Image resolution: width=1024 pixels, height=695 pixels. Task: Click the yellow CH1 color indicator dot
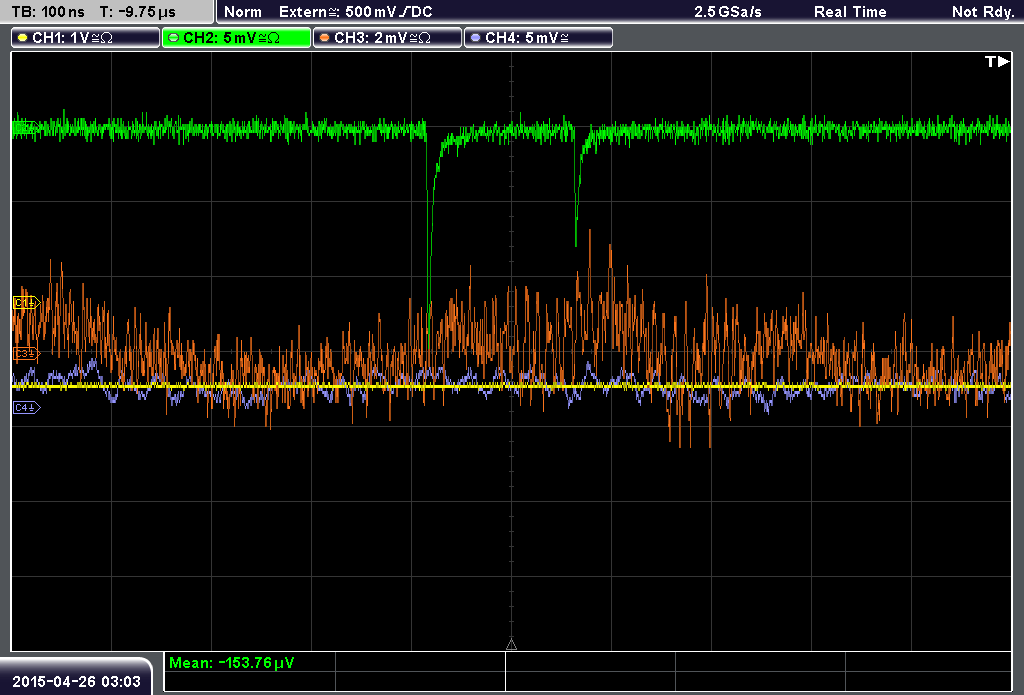point(22,38)
